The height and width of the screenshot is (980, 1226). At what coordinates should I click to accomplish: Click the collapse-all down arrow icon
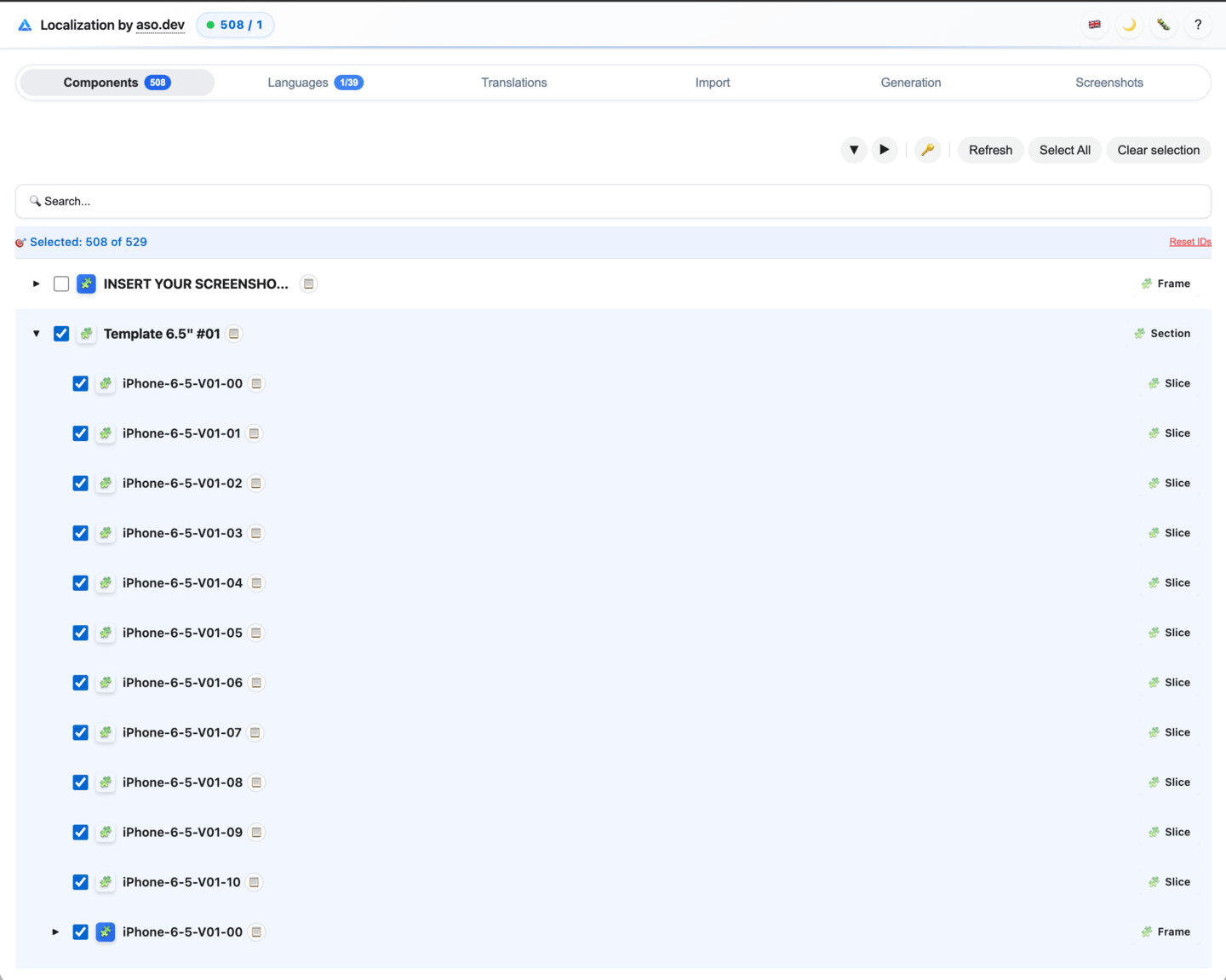click(853, 150)
